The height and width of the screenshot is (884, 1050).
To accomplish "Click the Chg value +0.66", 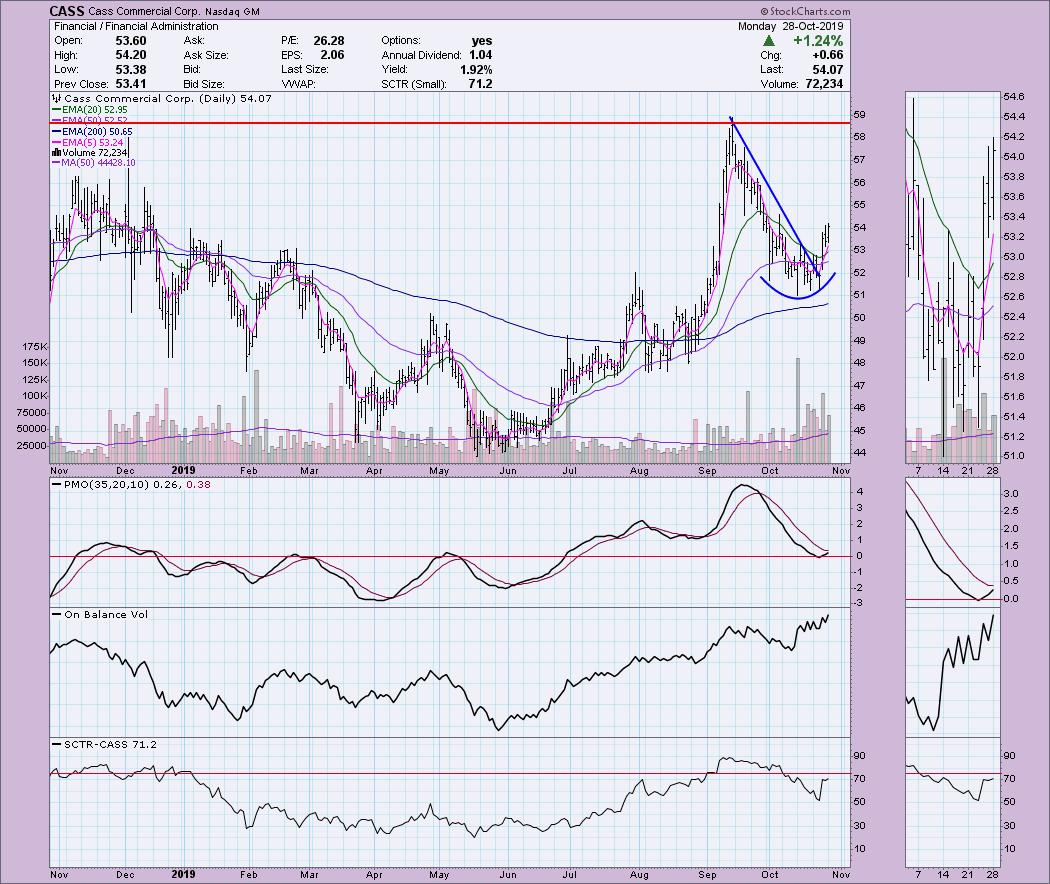I will pyautogui.click(x=828, y=55).
